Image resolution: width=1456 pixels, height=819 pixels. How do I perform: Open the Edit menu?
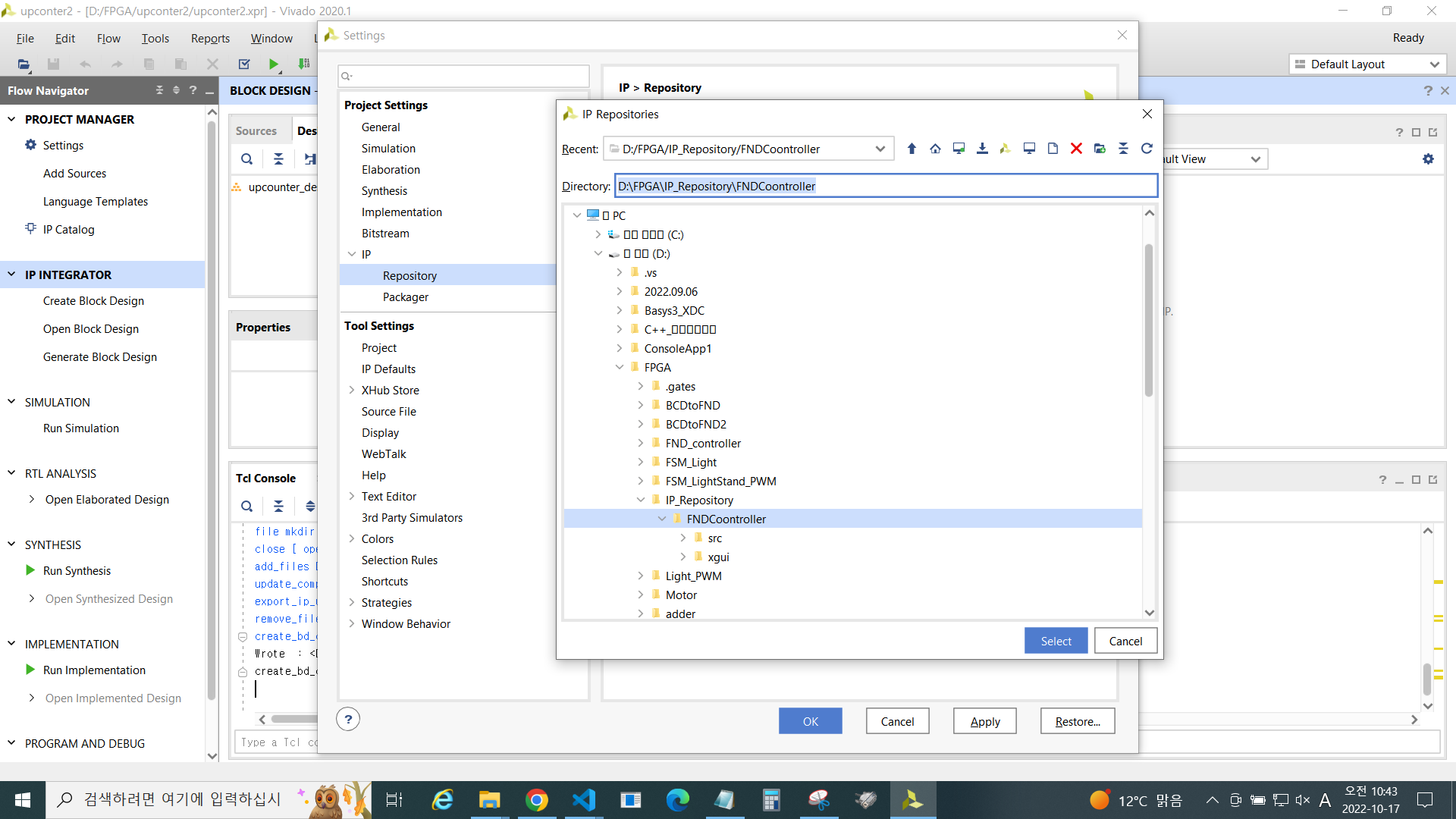pos(65,38)
